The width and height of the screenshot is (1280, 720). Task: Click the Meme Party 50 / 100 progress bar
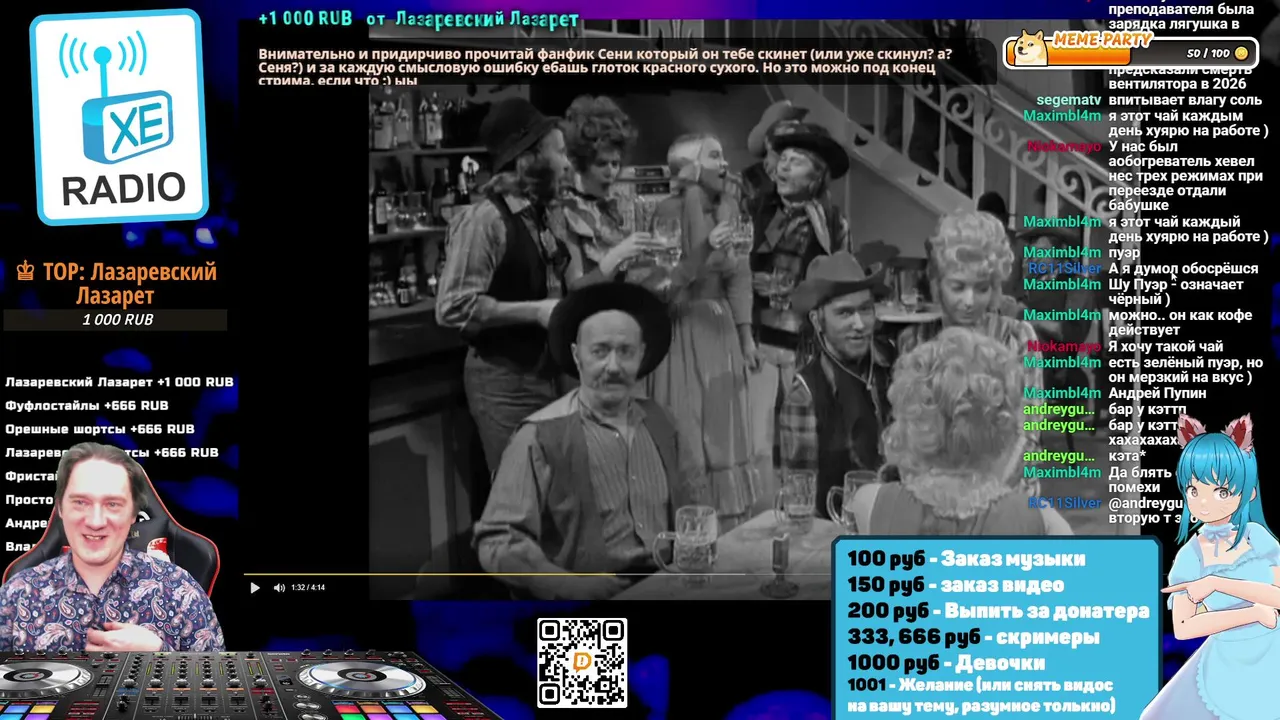[1132, 53]
